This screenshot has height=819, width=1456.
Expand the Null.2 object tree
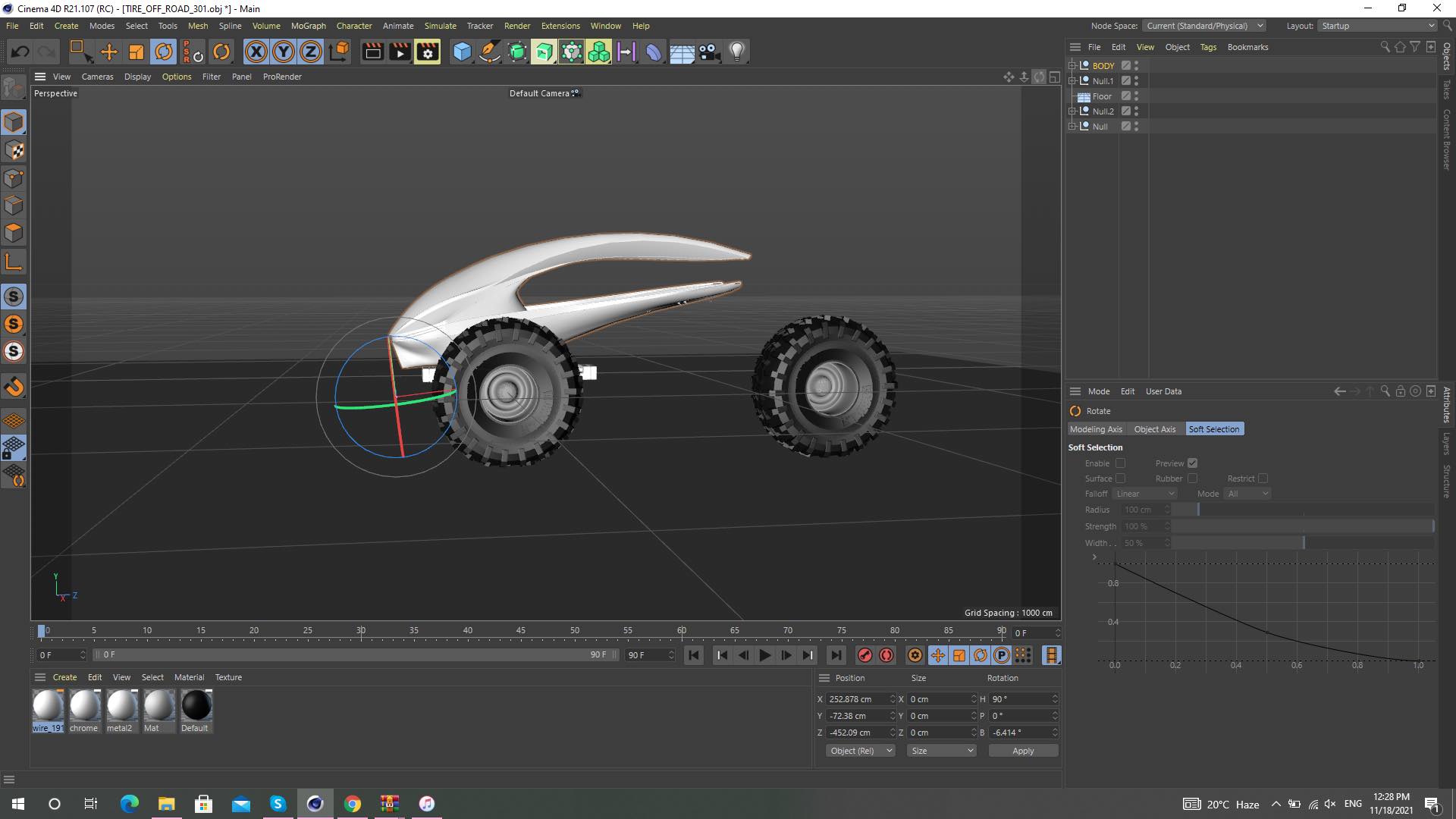(1072, 111)
